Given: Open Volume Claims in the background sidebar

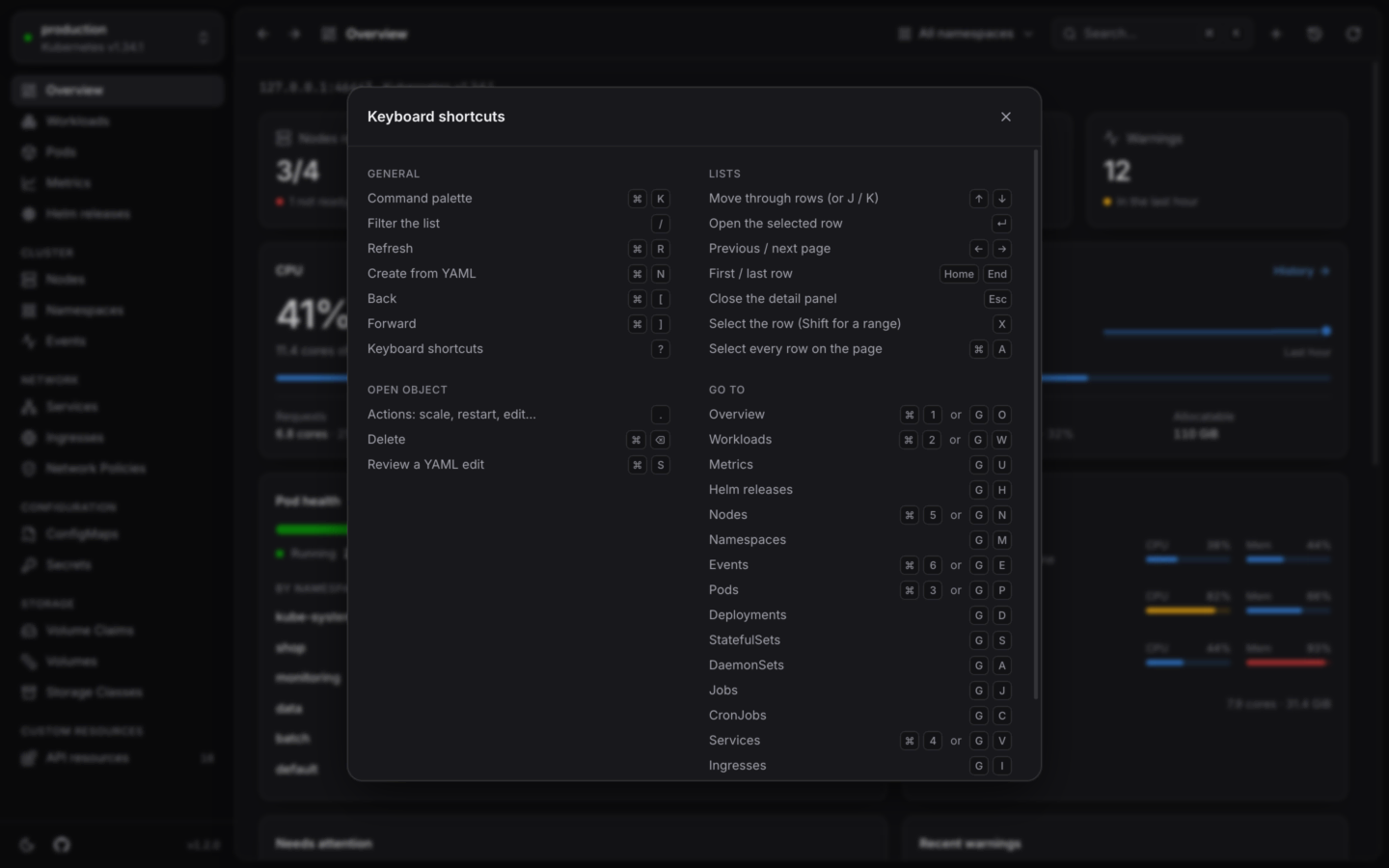Looking at the screenshot, I should pyautogui.click(x=118, y=631).
